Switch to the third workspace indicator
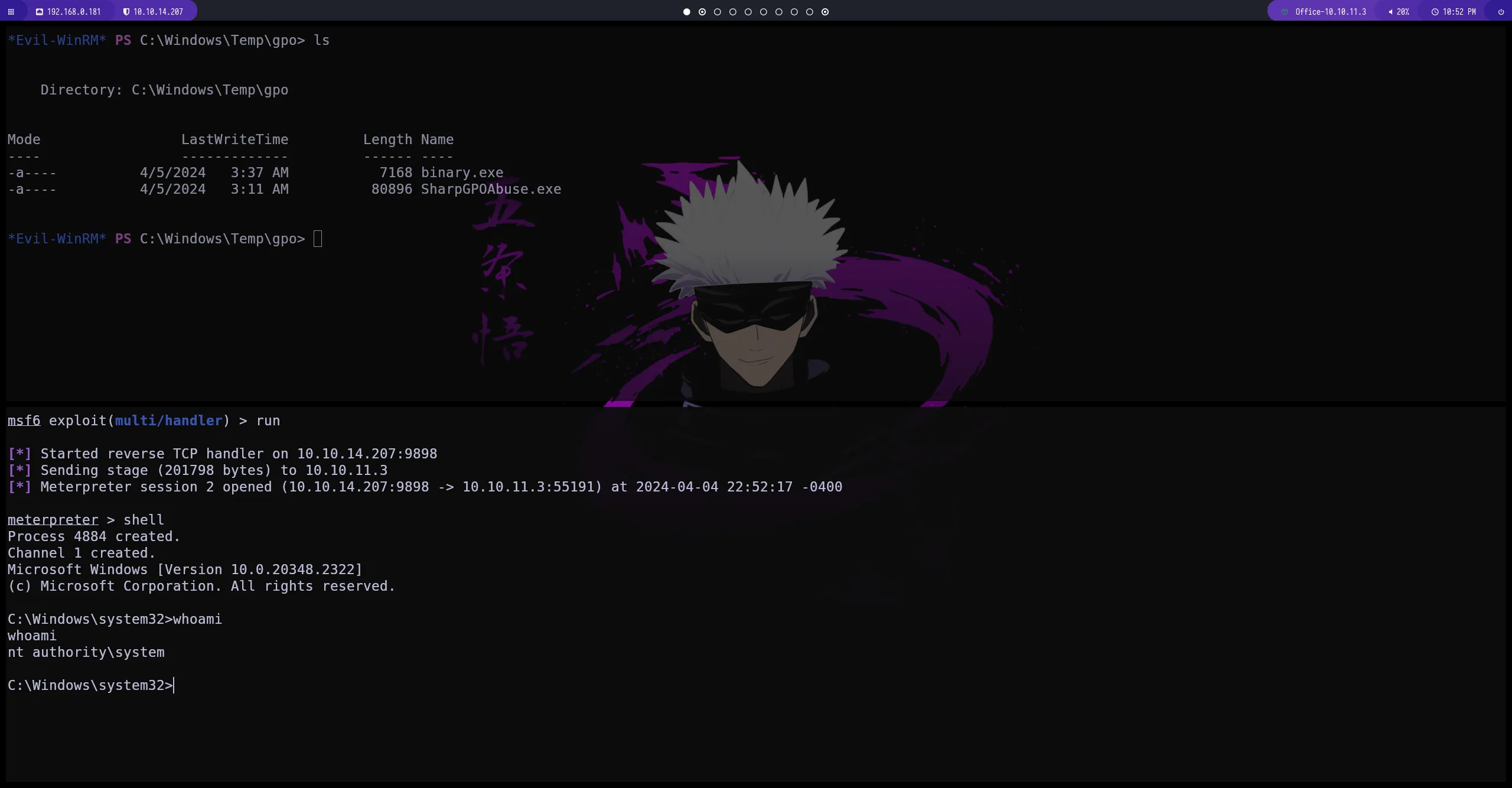 click(717, 12)
